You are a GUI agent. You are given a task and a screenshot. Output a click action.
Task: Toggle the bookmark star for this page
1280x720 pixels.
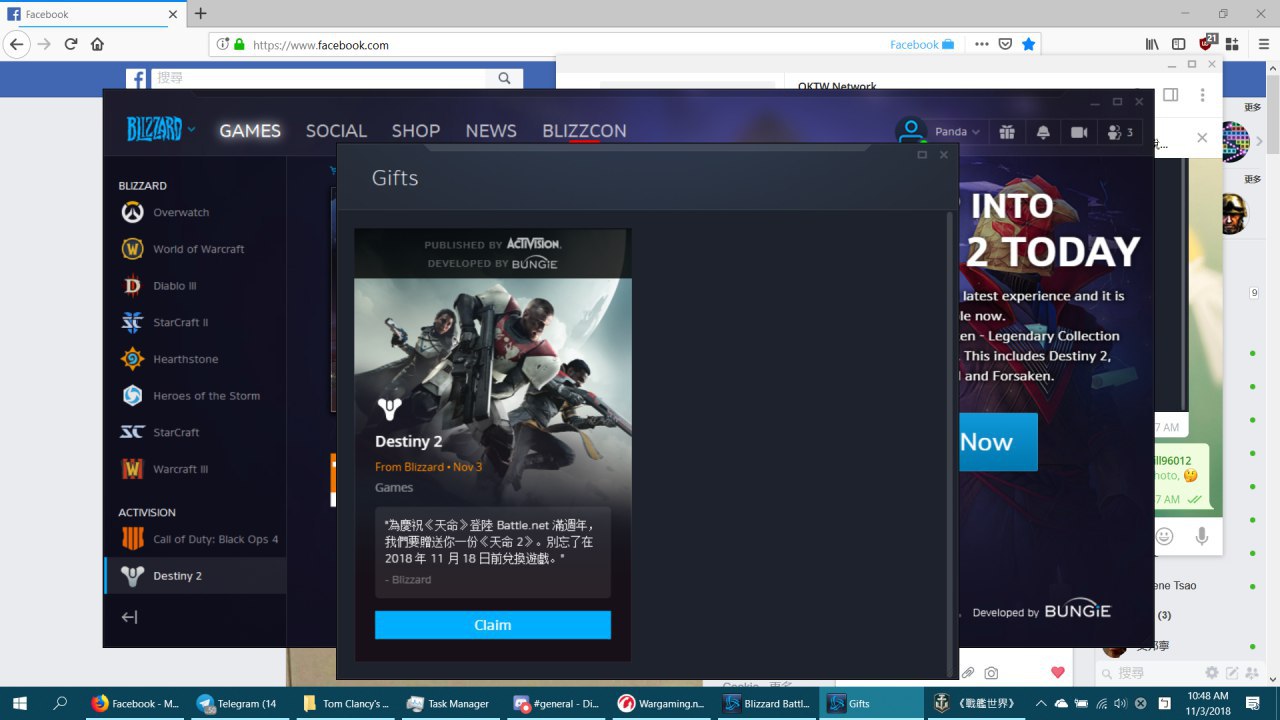(1028, 44)
